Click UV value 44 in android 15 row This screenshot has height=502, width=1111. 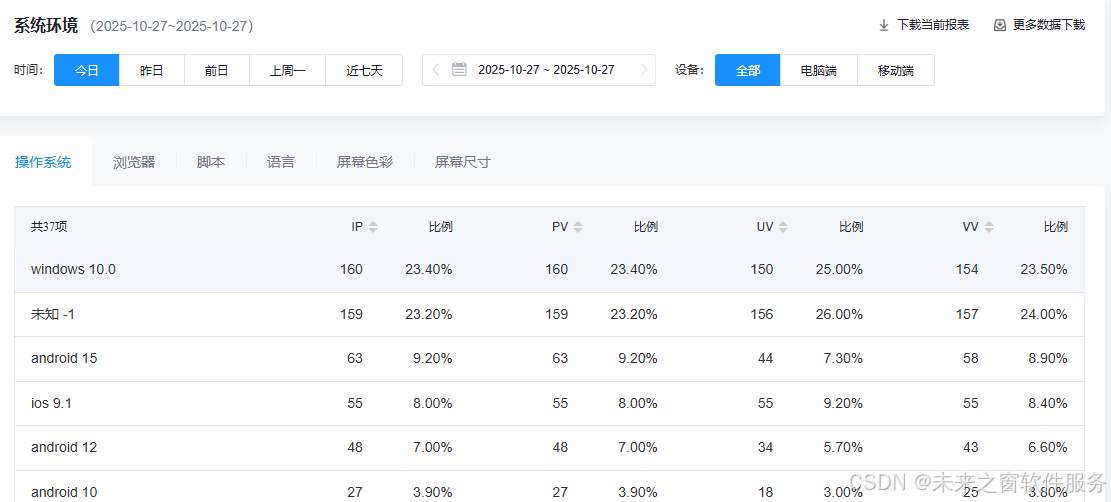pyautogui.click(x=765, y=359)
